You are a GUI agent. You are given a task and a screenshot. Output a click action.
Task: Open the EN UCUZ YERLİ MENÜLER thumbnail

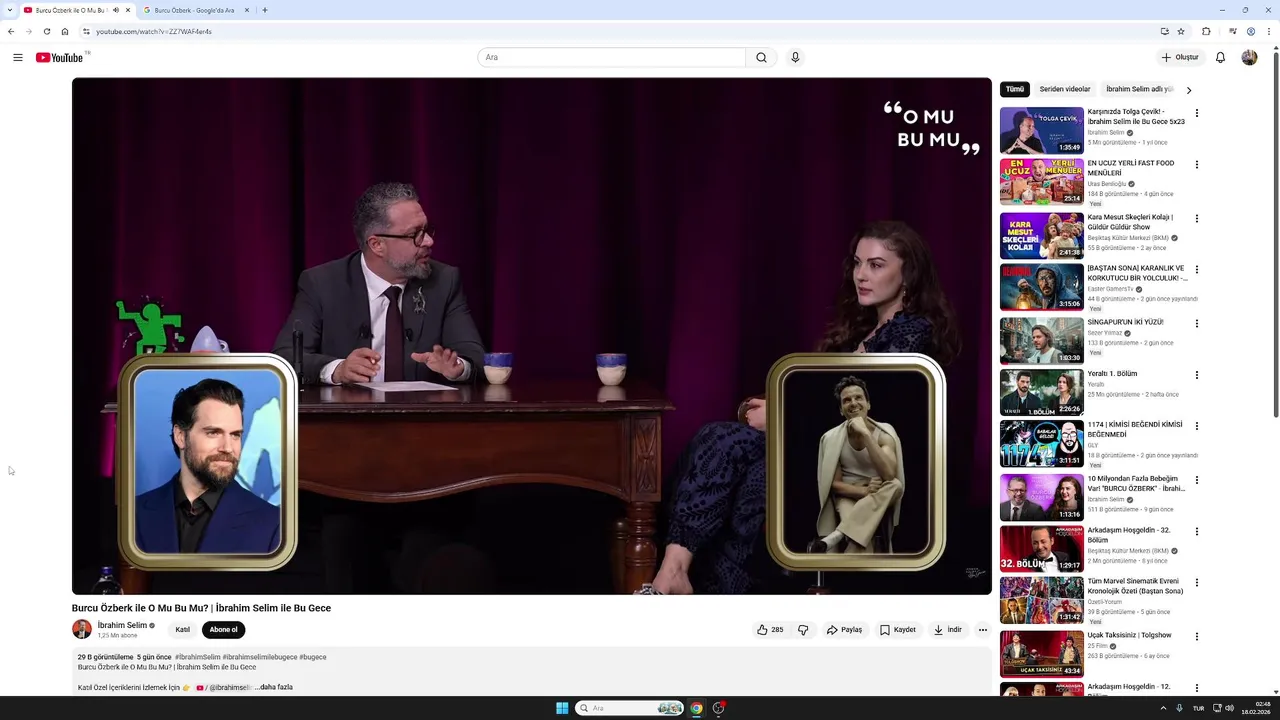[x=1041, y=181]
